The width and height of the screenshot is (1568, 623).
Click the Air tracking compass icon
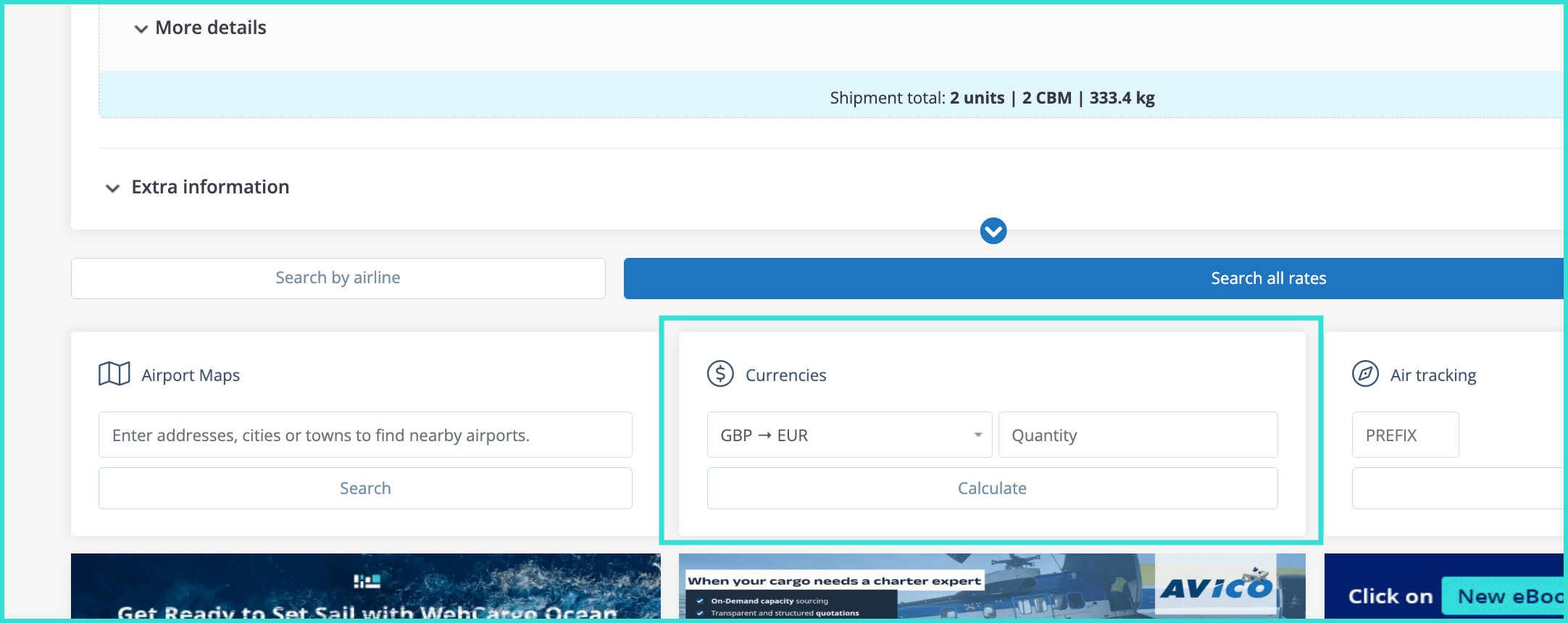[1365, 375]
